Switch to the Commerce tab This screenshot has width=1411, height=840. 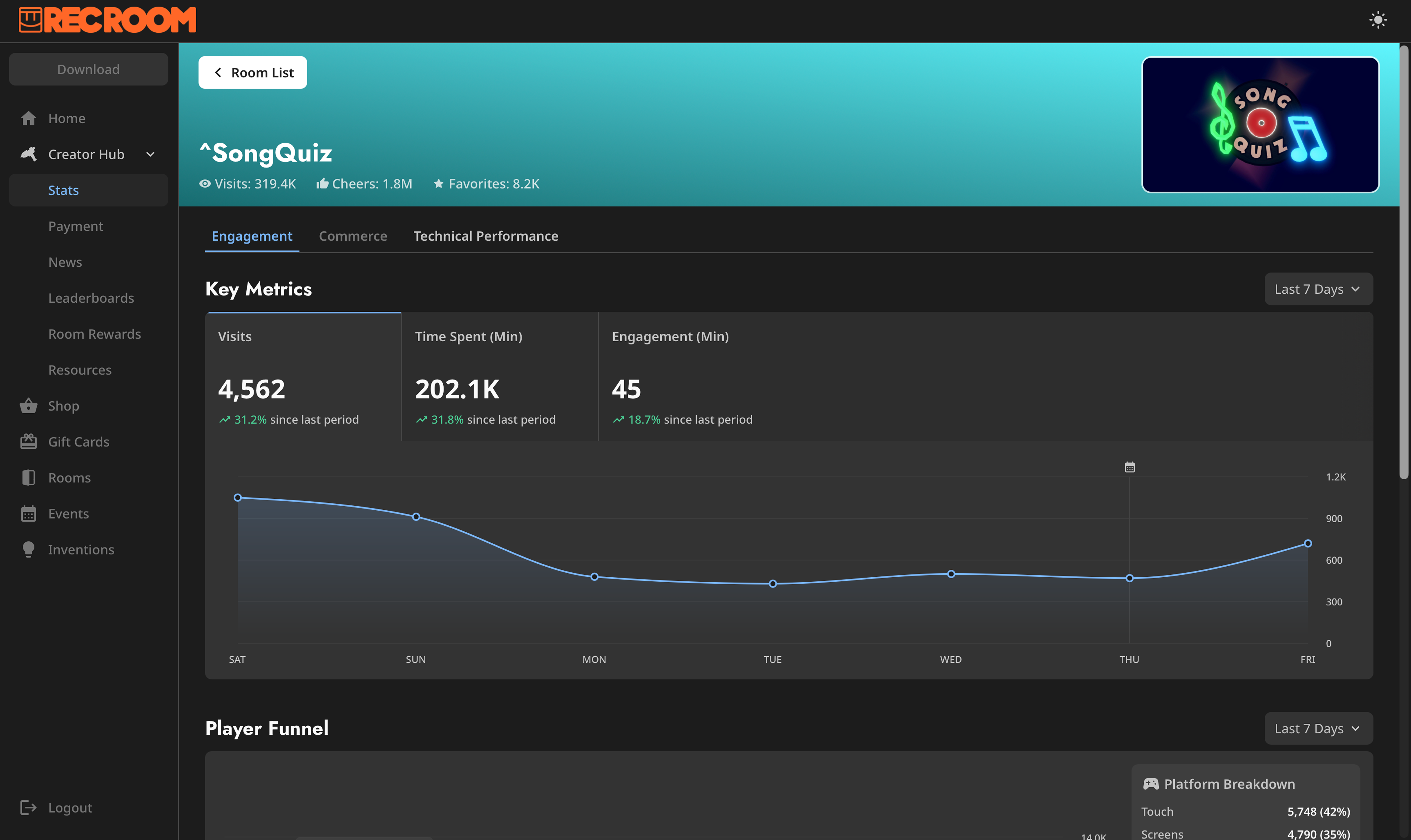pyautogui.click(x=353, y=236)
